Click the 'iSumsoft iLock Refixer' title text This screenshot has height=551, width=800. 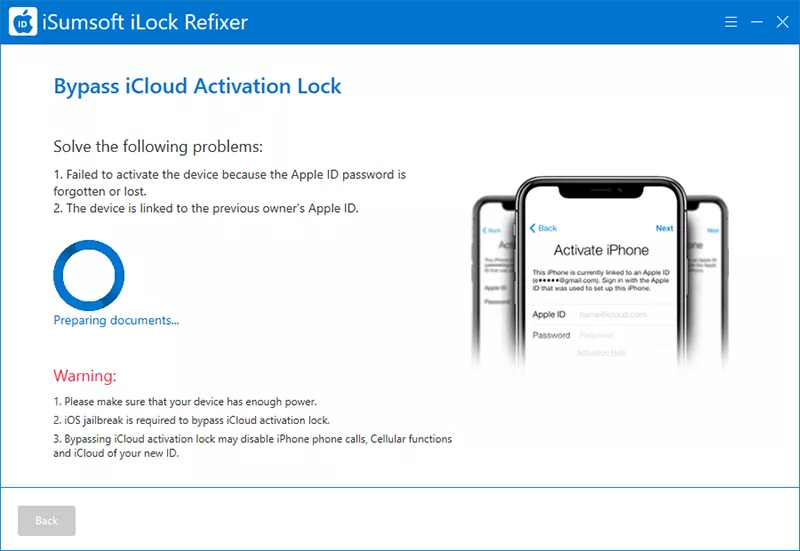point(145,22)
